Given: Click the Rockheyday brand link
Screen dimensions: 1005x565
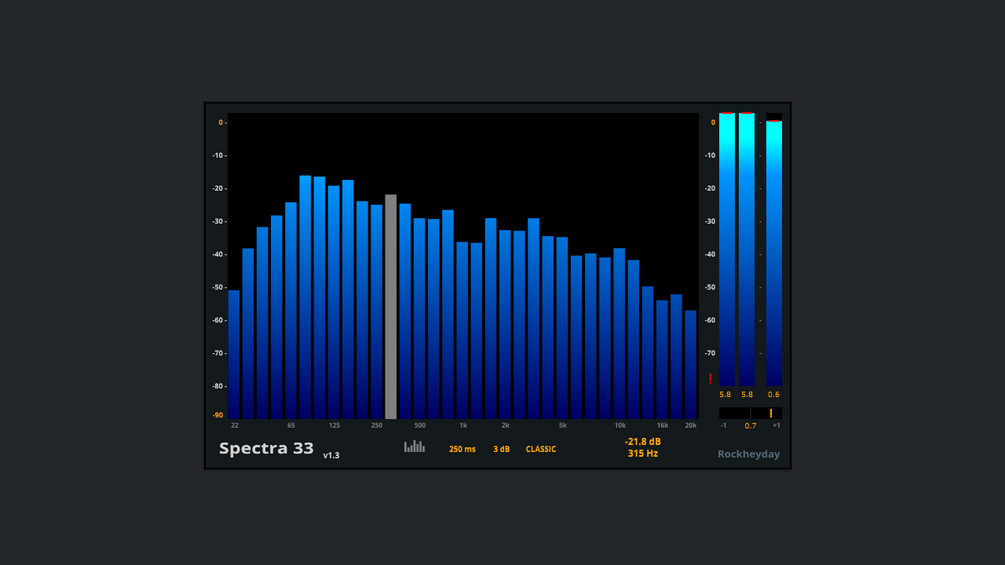Looking at the screenshot, I should pos(749,454).
